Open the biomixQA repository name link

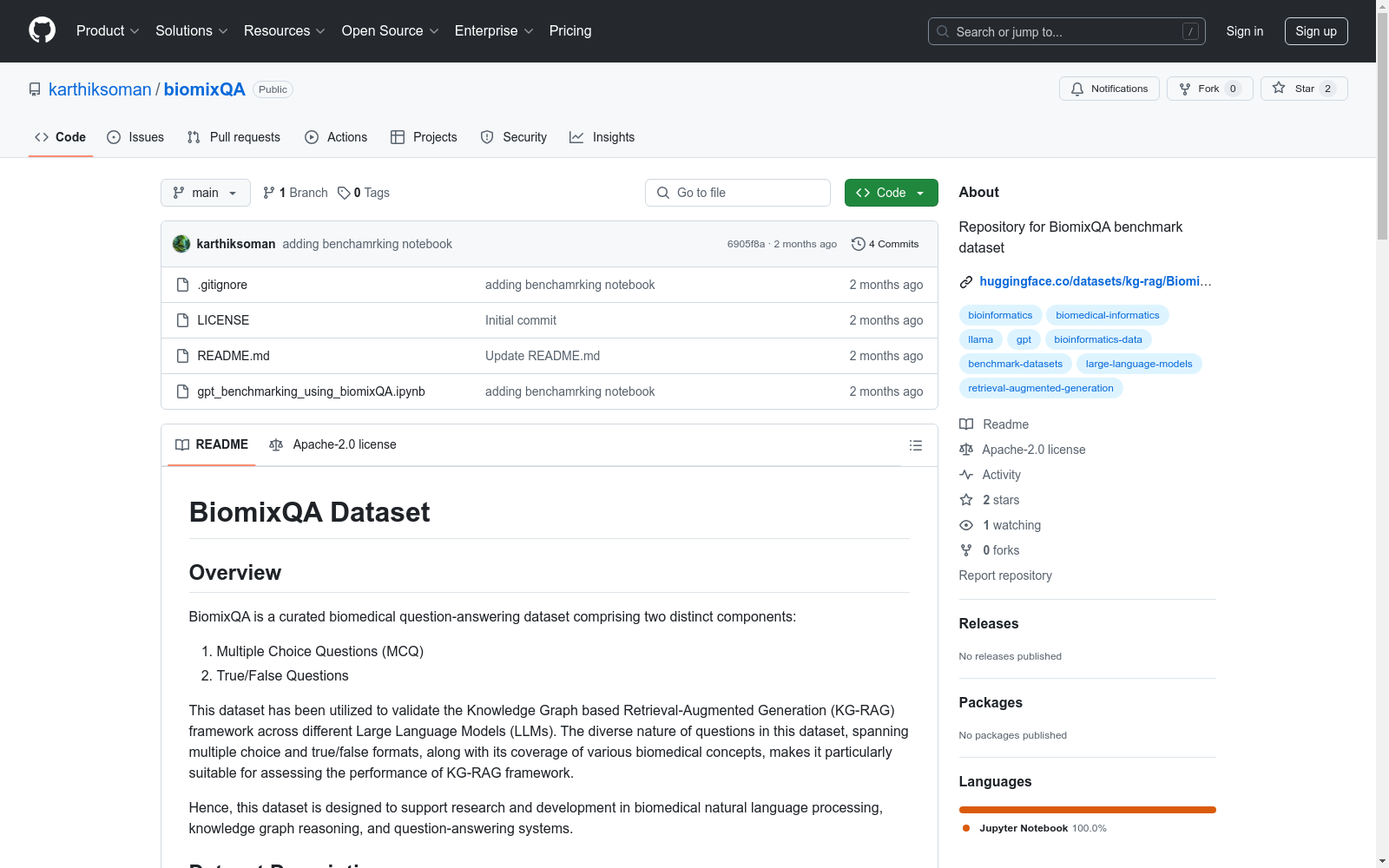pos(205,89)
